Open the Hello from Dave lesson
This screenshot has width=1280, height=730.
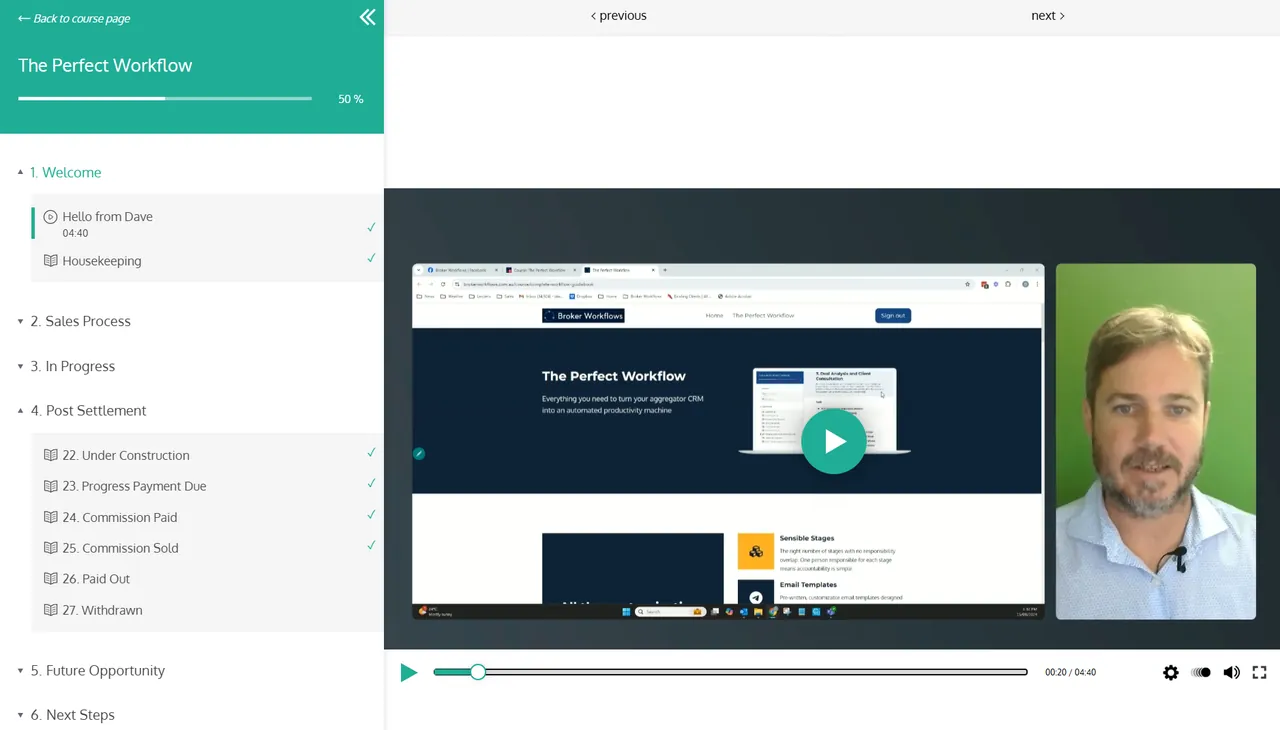207,223
